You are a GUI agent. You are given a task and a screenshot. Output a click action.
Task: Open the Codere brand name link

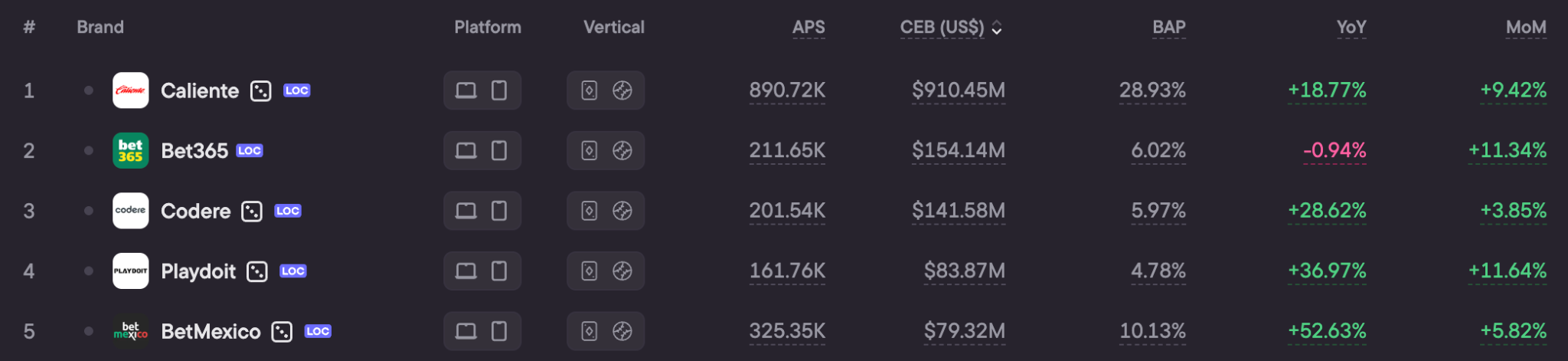tap(195, 211)
